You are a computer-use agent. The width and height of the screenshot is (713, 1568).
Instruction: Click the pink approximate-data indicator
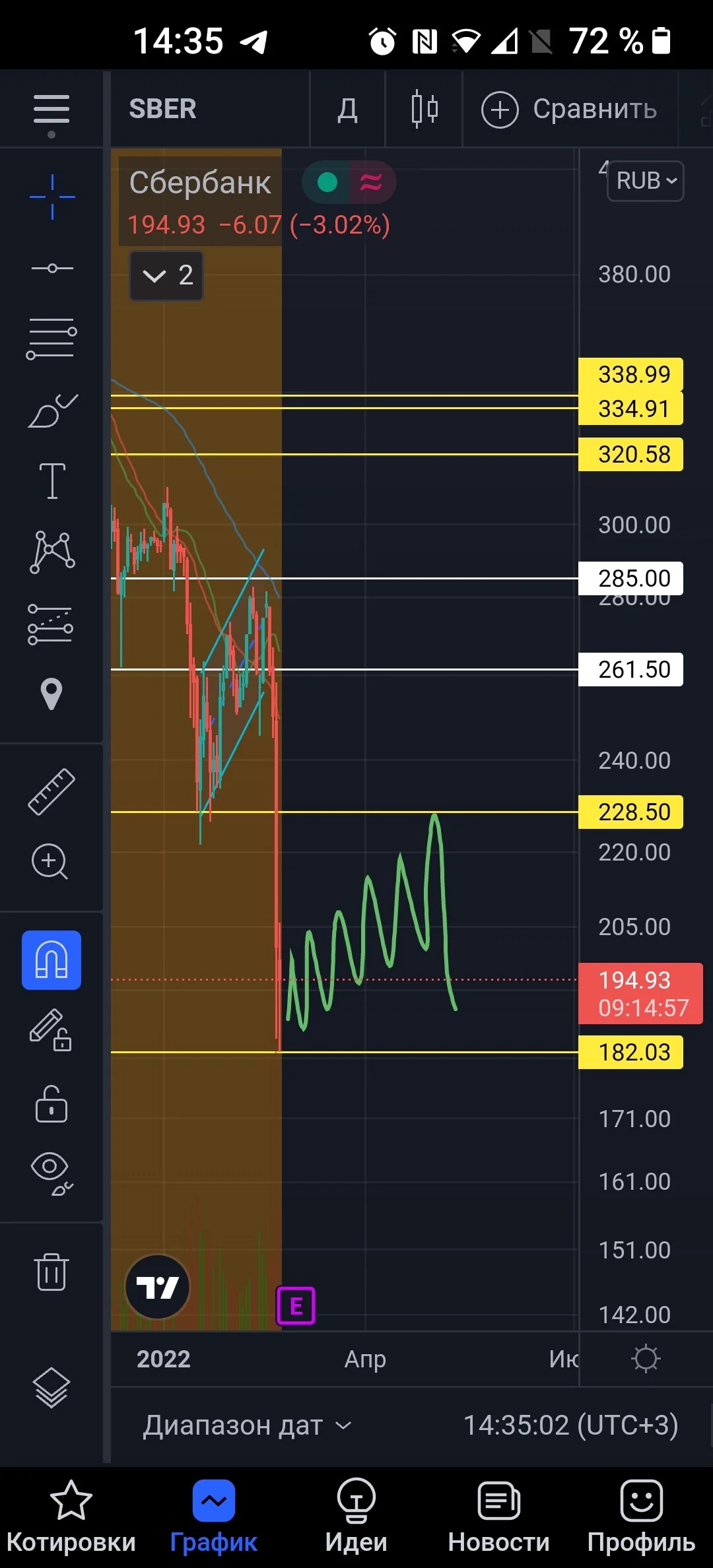click(371, 182)
